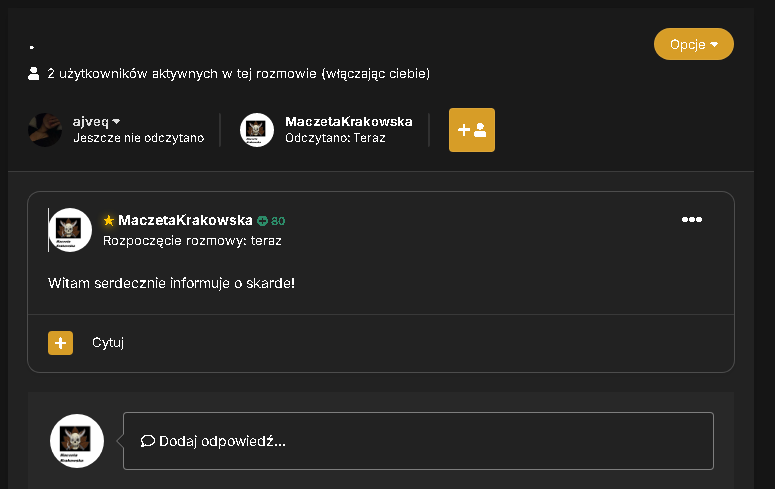Click the plus multi-quote icon
This screenshot has width=775, height=489.
point(60,343)
